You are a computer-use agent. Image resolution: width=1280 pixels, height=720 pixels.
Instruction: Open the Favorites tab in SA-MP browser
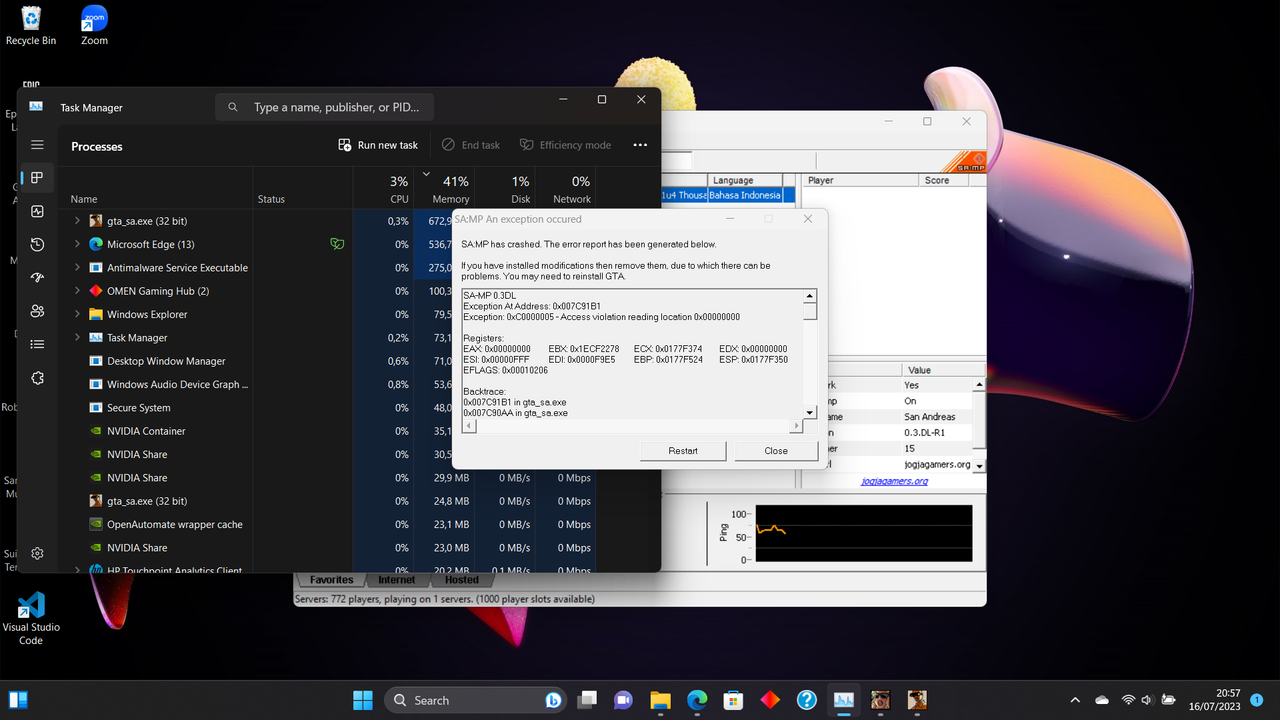[331, 580]
